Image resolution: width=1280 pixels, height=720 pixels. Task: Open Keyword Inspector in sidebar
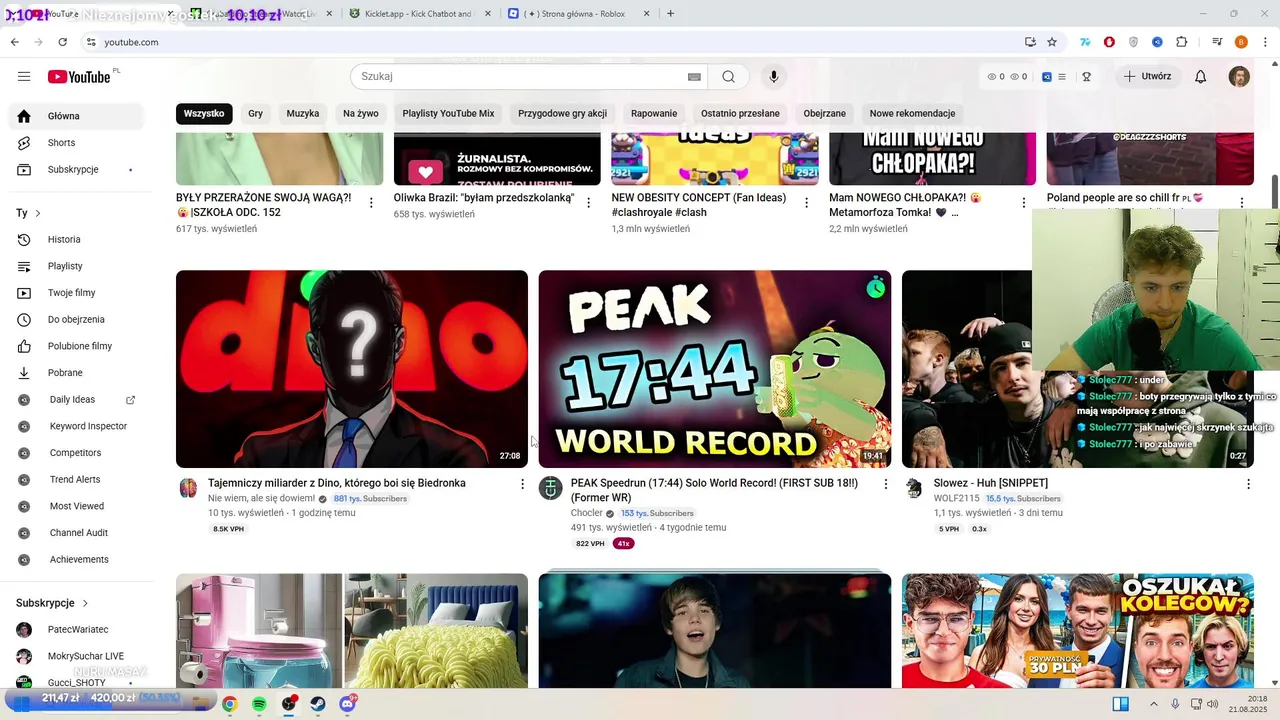coord(77,426)
